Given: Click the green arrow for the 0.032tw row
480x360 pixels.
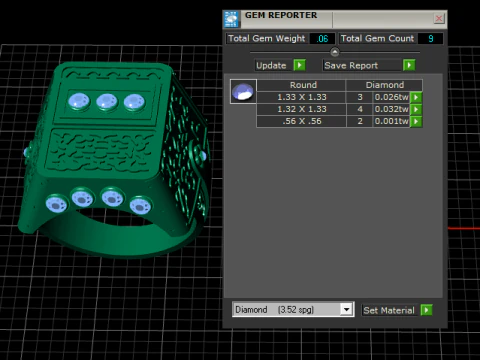Looking at the screenshot, I should click(x=416, y=109).
